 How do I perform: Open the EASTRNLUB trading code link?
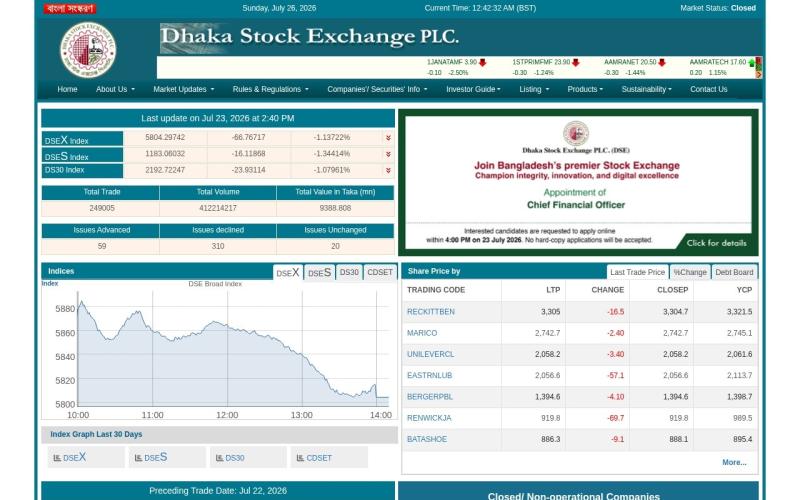pyautogui.click(x=429, y=376)
